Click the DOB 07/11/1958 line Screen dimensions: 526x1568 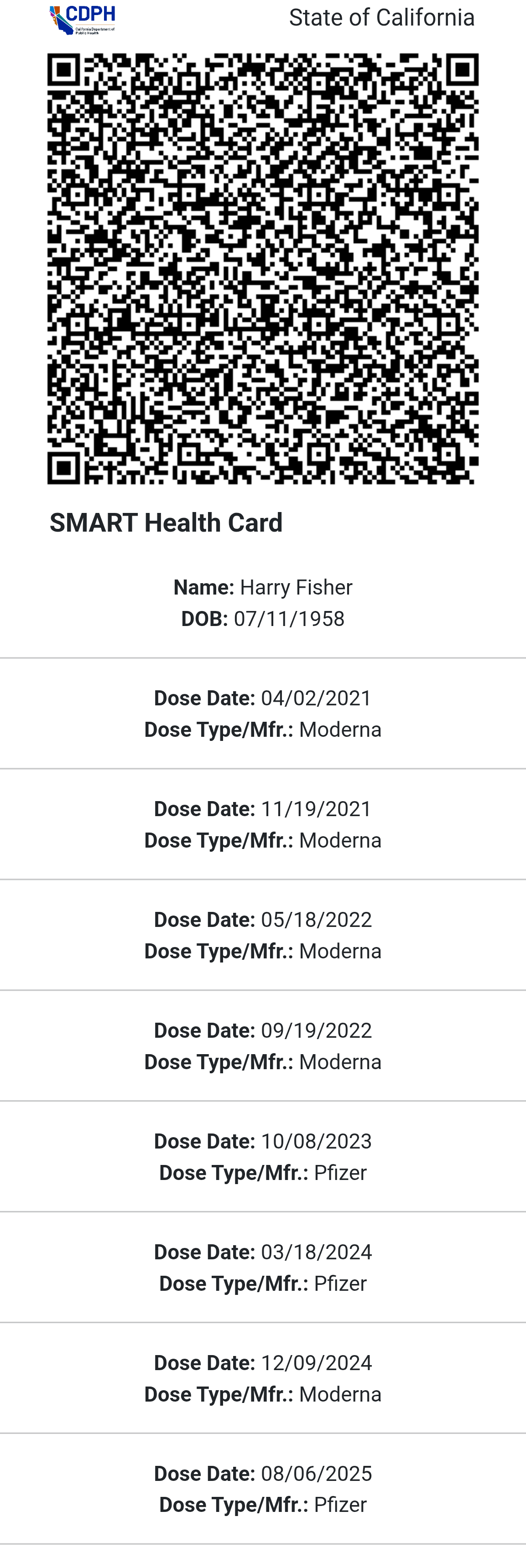click(263, 619)
